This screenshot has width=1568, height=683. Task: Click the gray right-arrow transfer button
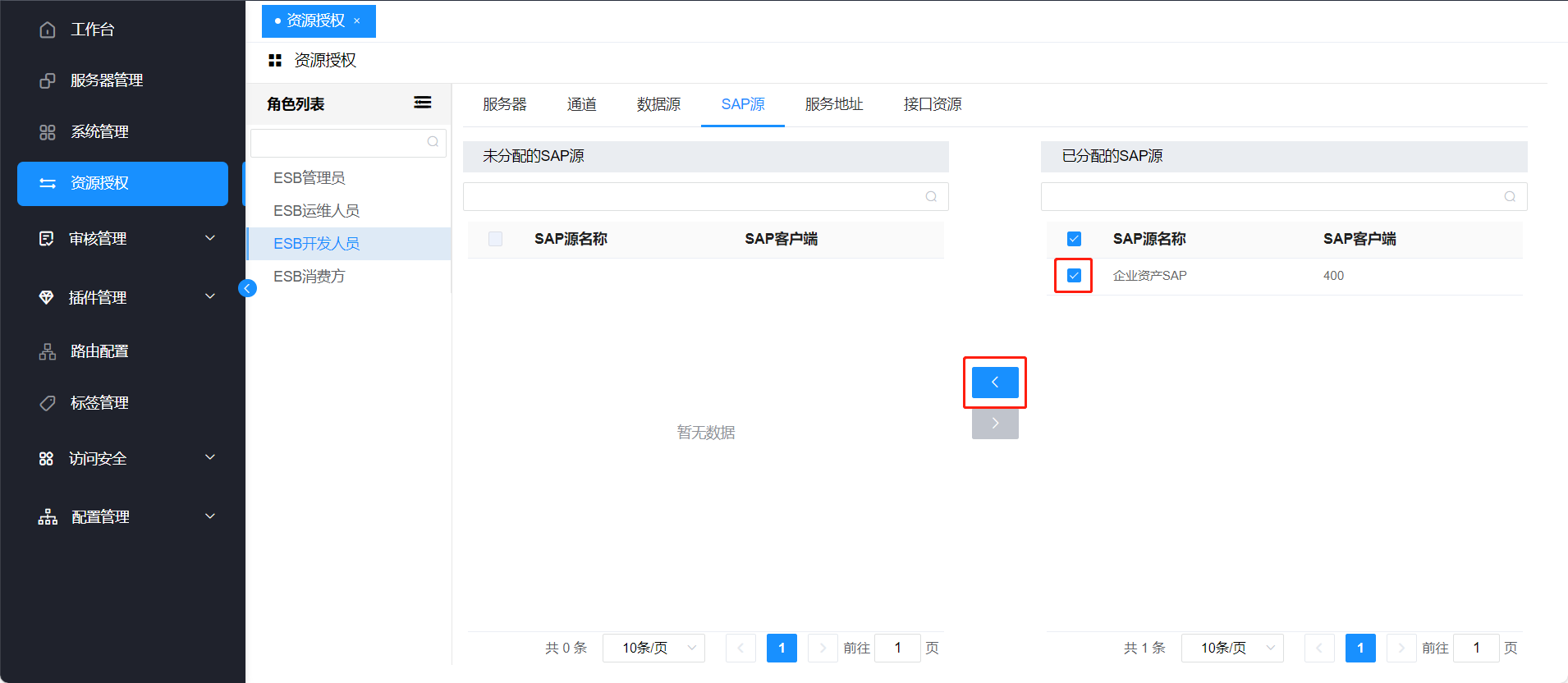tap(995, 424)
